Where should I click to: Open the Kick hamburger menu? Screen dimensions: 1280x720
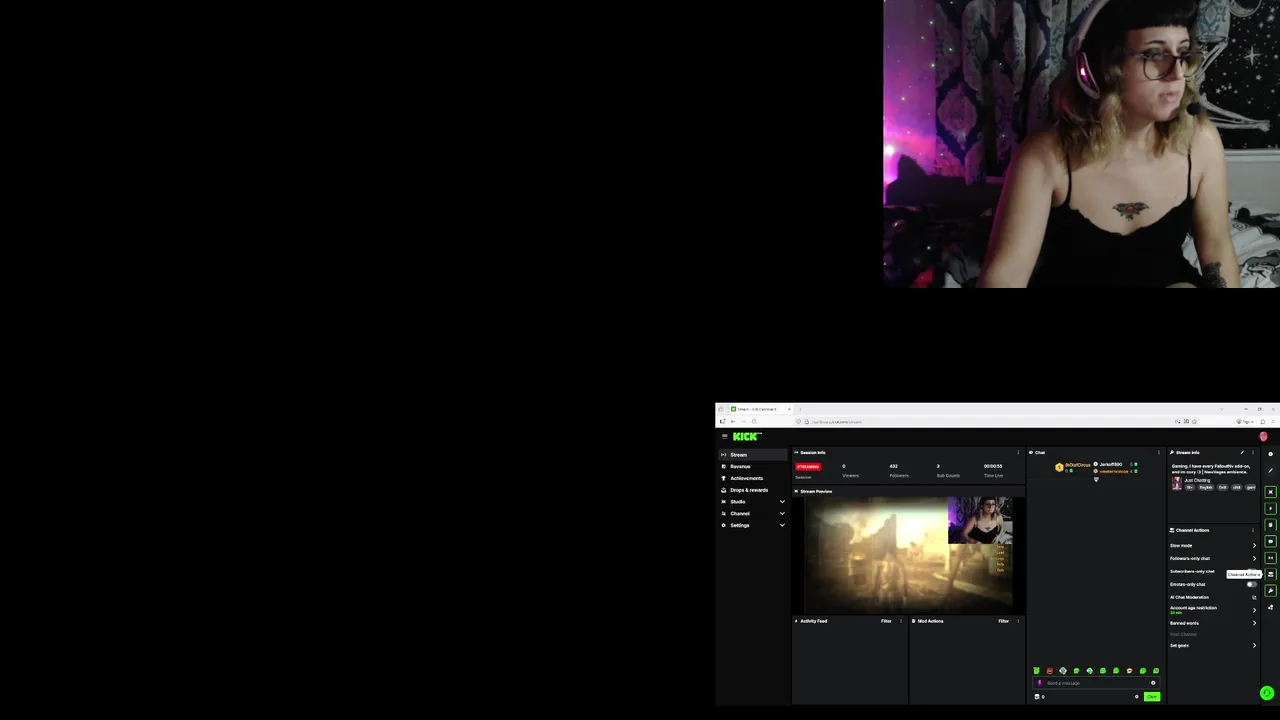(x=725, y=436)
